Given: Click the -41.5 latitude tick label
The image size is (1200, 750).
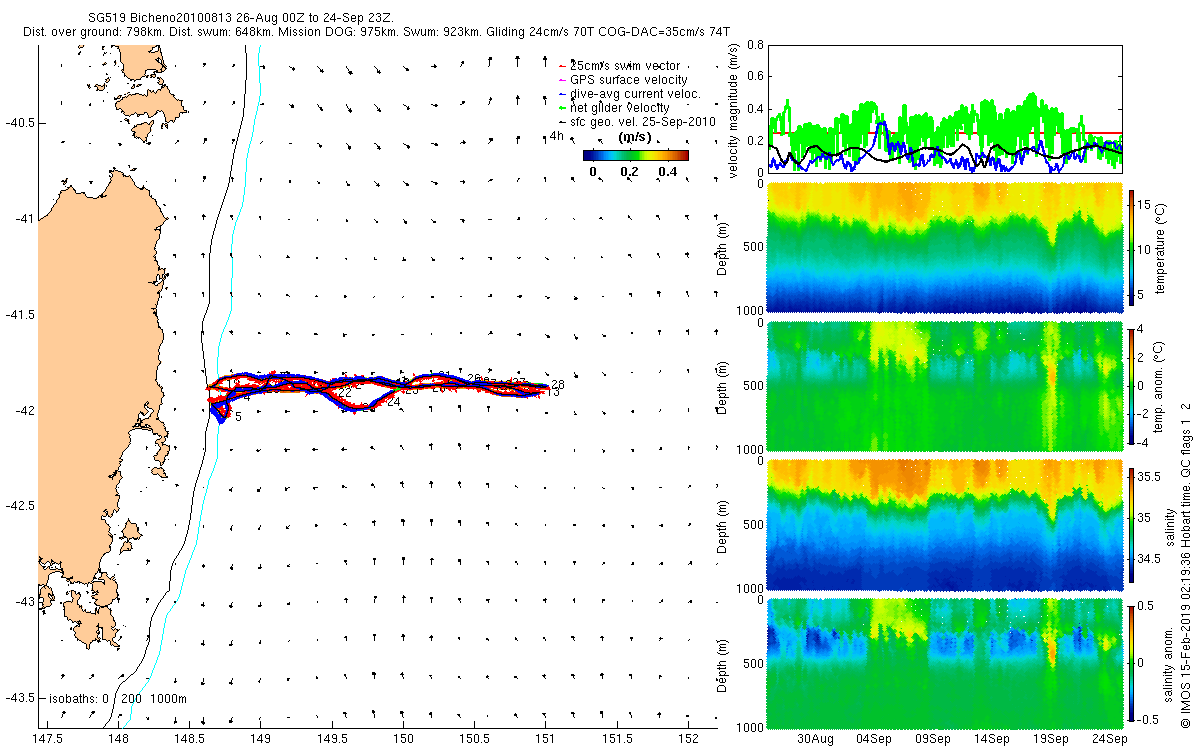Looking at the screenshot, I should [18, 315].
